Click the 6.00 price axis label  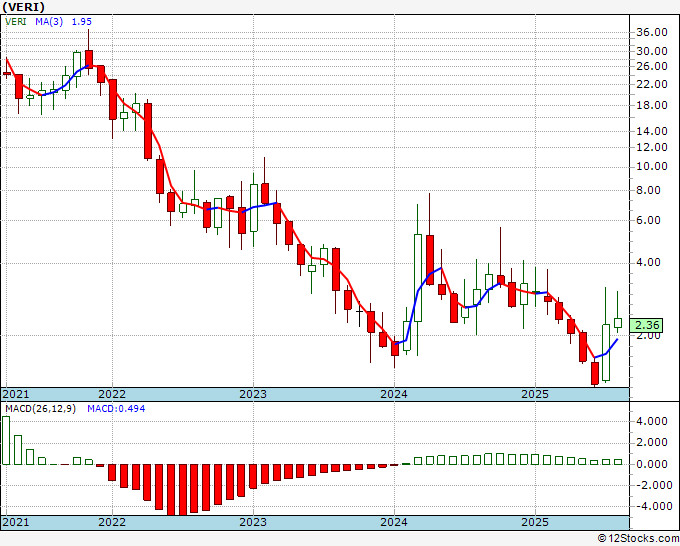pos(648,220)
